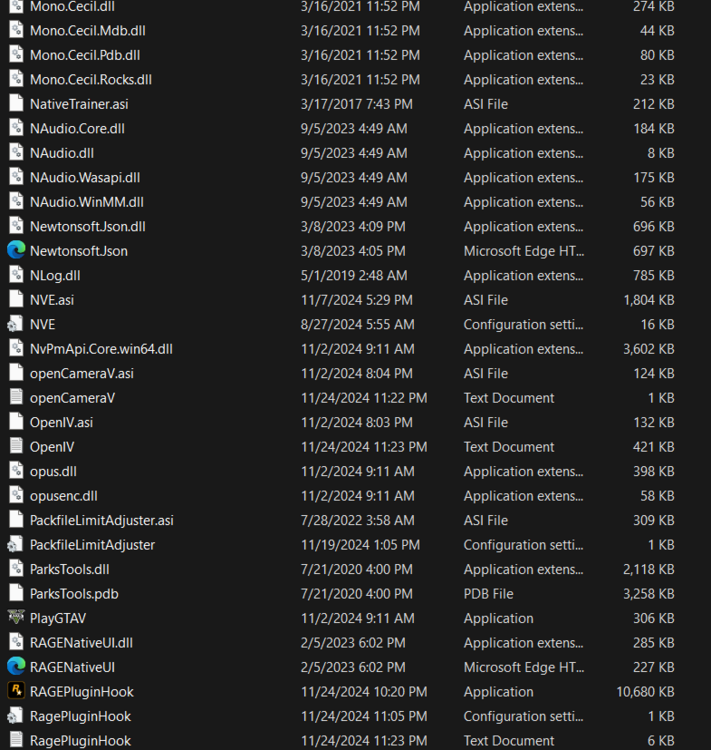The width and height of the screenshot is (711, 750).
Task: Click the NativeTrainer.asi file icon
Action: click(16, 104)
